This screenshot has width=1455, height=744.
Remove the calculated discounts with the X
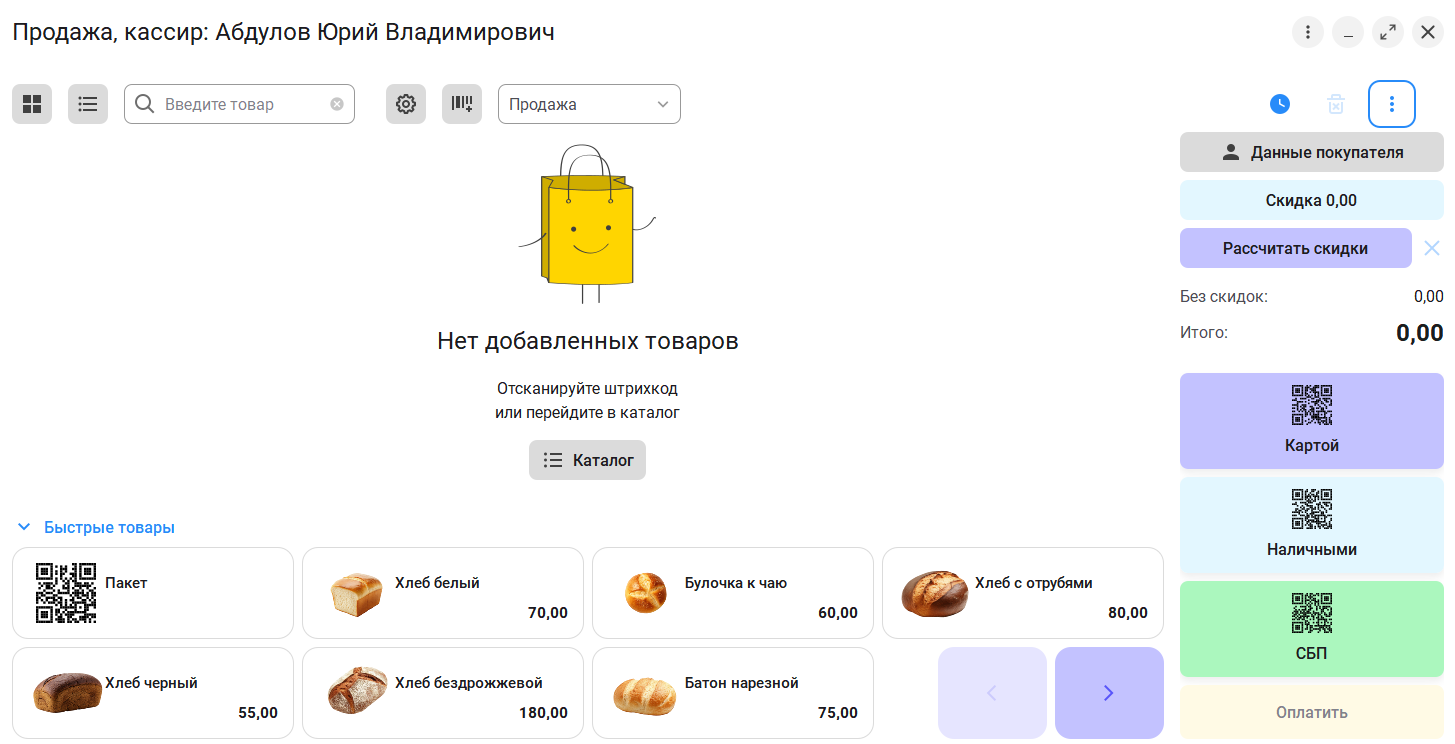1432,248
